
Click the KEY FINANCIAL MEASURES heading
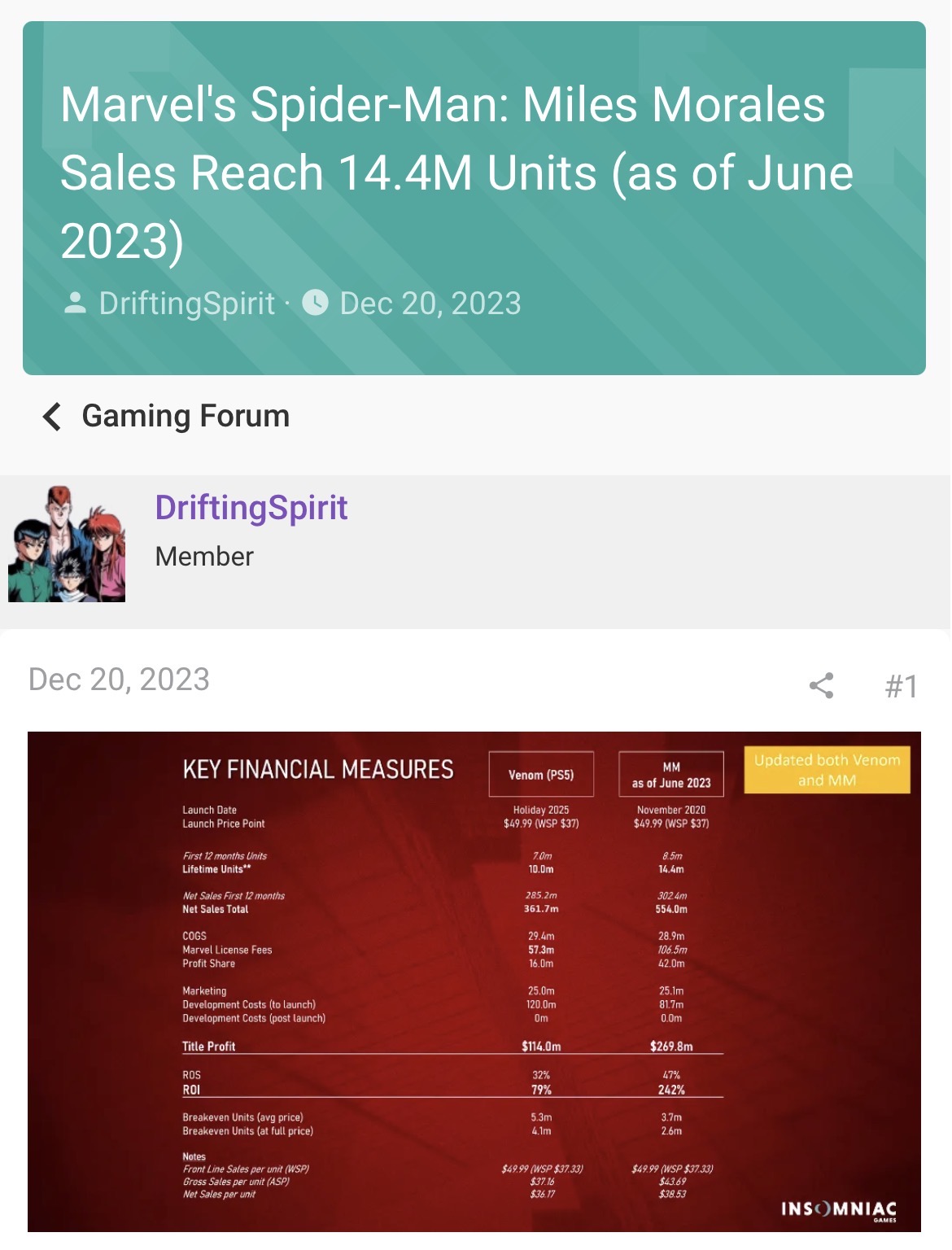click(318, 770)
